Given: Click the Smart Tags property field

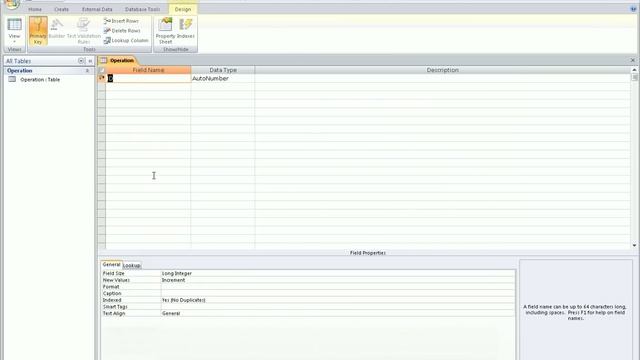Looking at the screenshot, I should pyautogui.click(x=338, y=307).
